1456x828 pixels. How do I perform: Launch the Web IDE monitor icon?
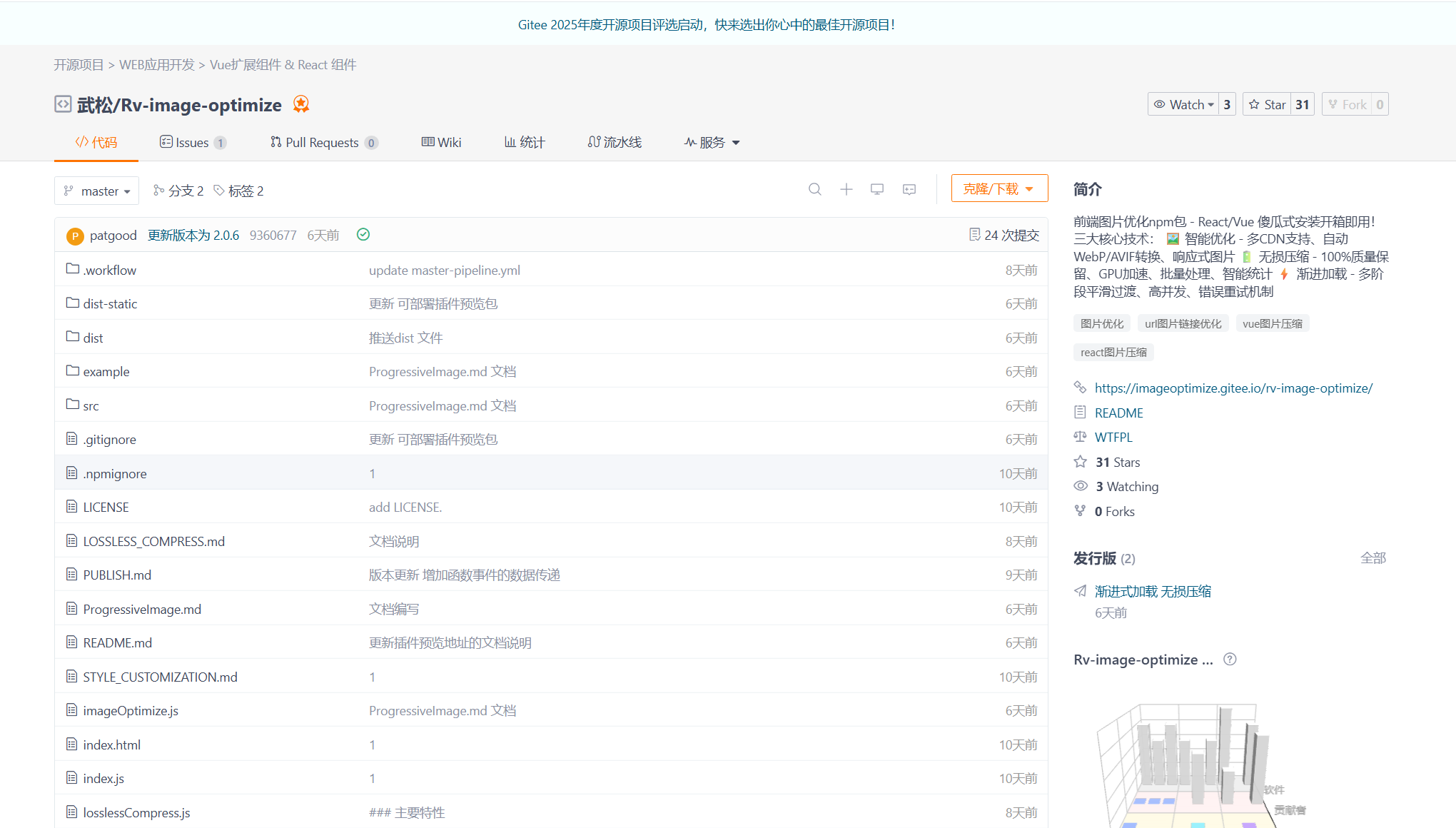[x=877, y=189]
